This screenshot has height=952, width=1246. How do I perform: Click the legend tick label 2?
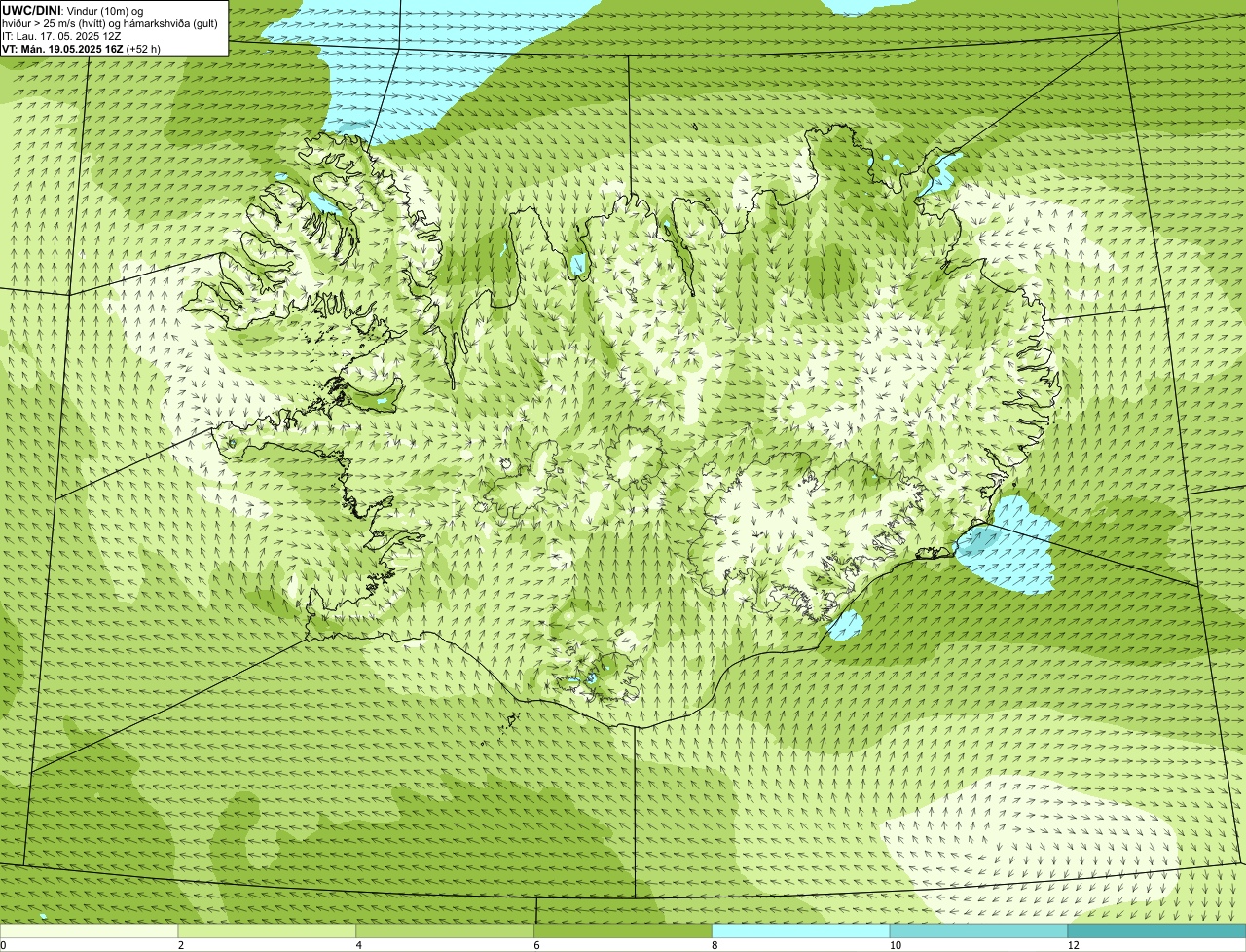(181, 945)
